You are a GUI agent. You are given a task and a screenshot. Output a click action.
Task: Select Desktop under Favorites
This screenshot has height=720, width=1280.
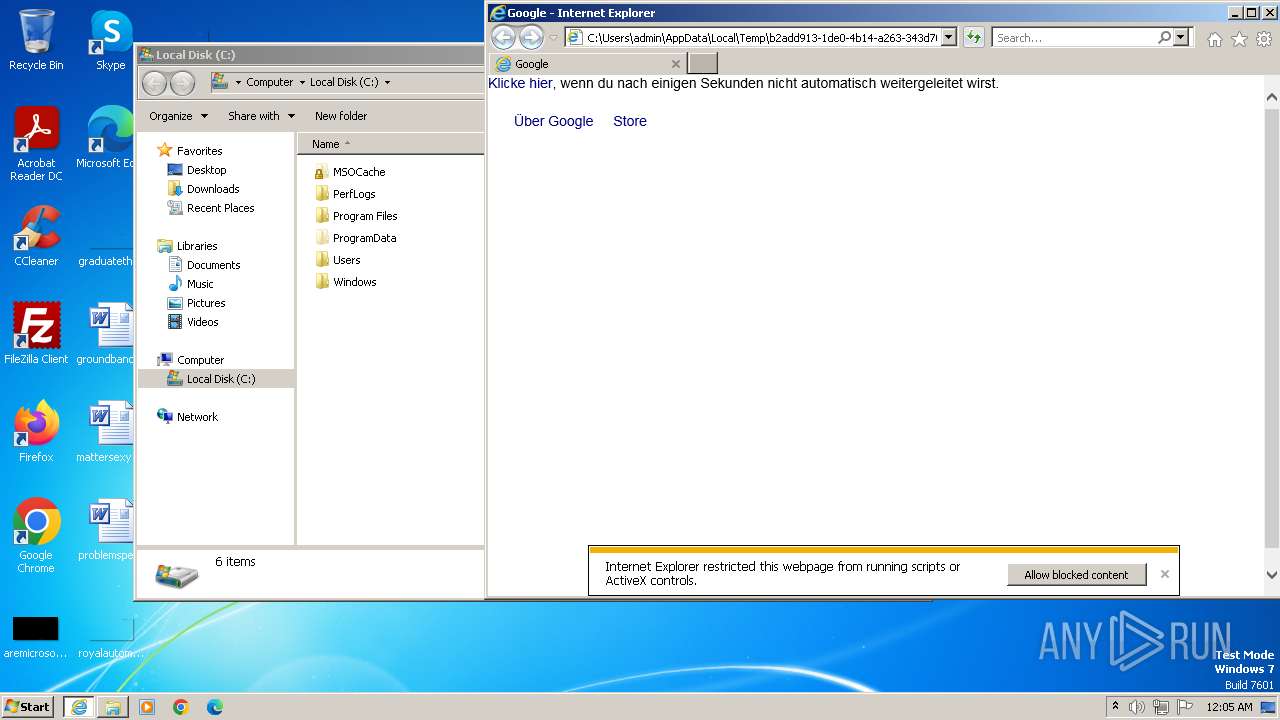click(x=206, y=170)
